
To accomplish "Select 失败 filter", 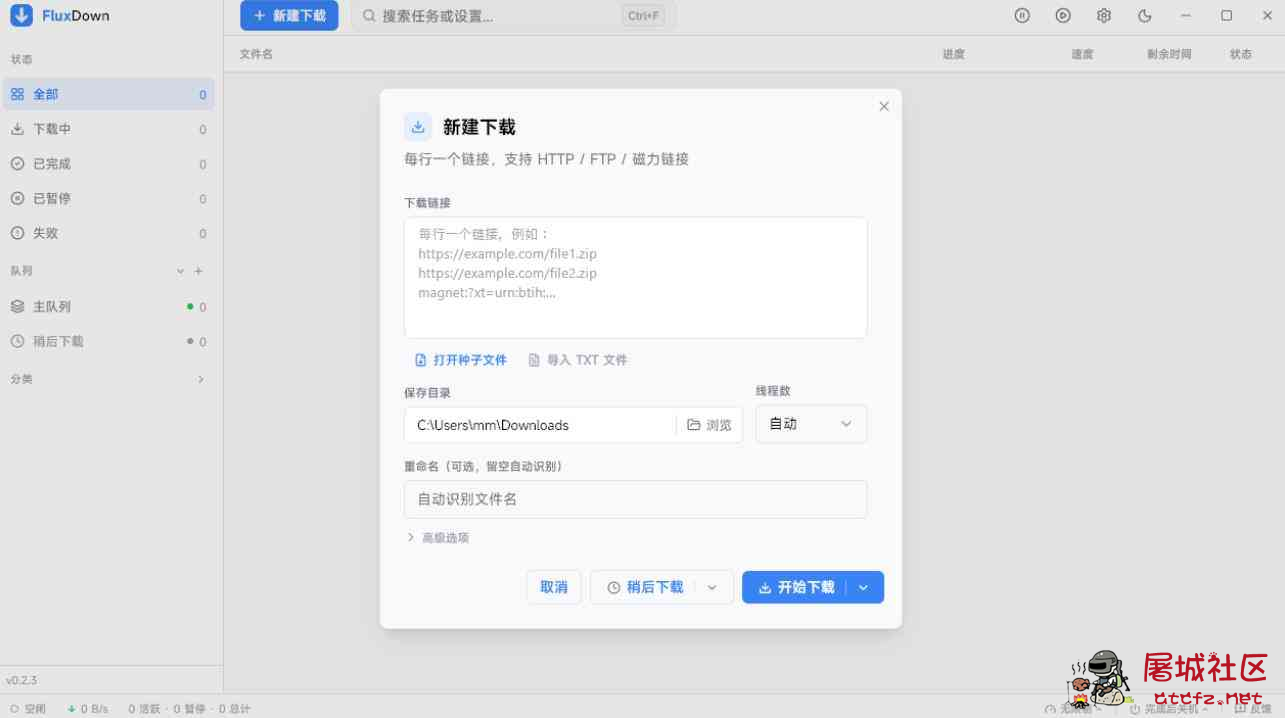I will (108, 233).
